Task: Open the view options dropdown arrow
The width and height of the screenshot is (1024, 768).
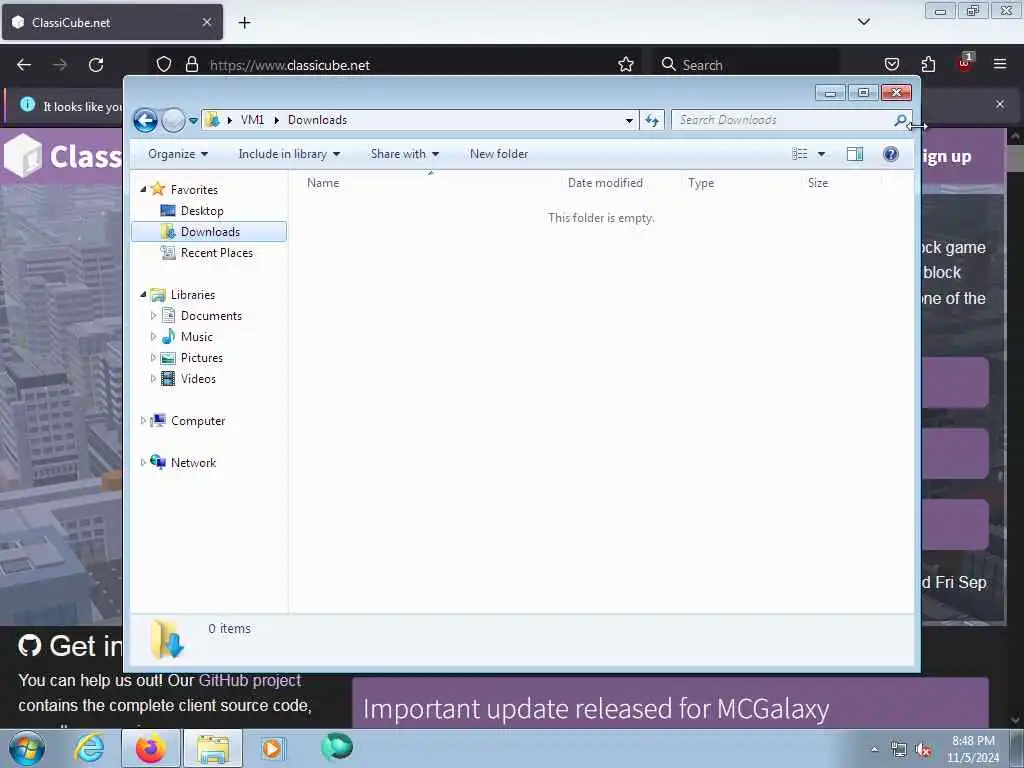Action: [x=822, y=154]
